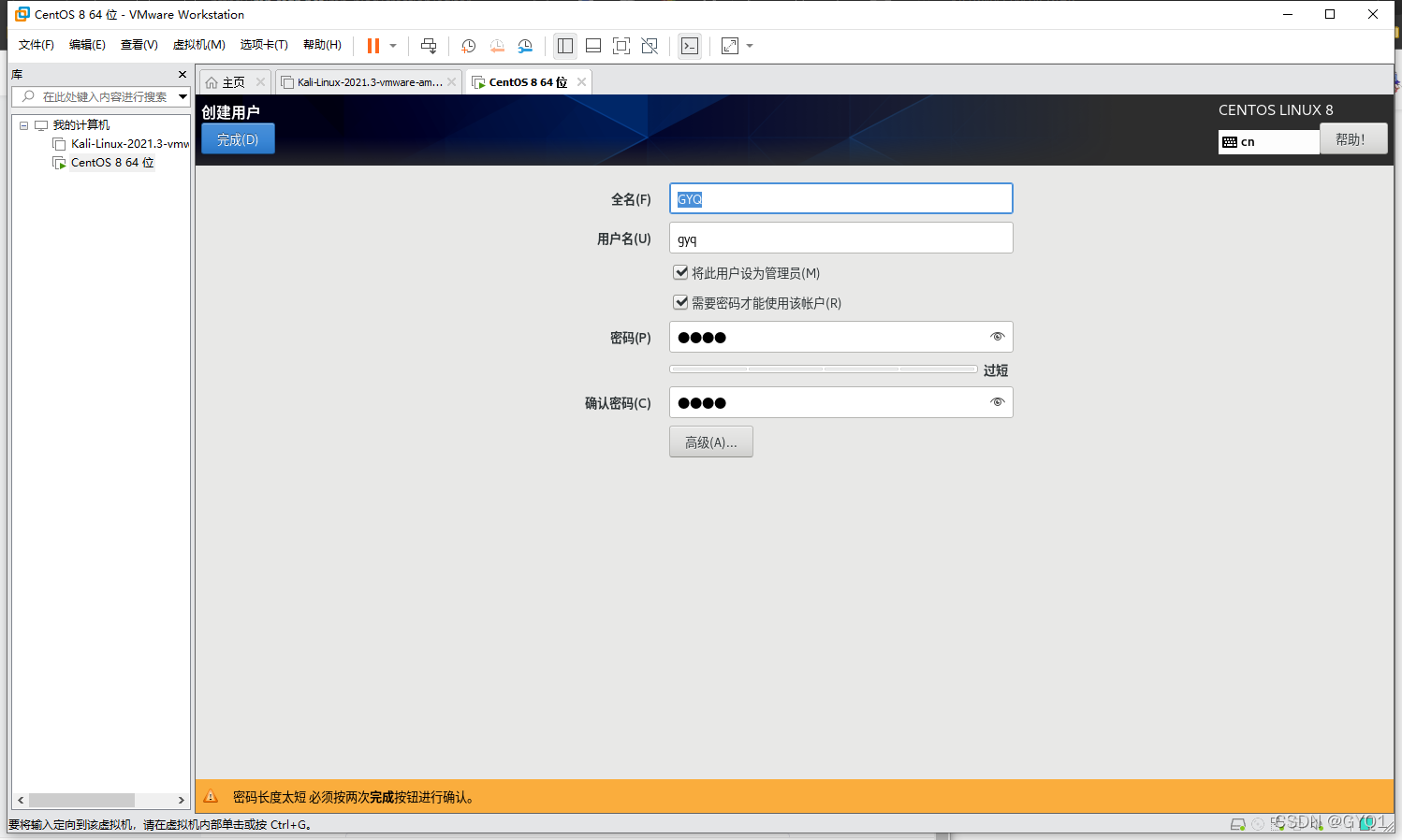Screen dimensions: 1402x840
Task: Enter full screen mode
Action: click(x=621, y=46)
